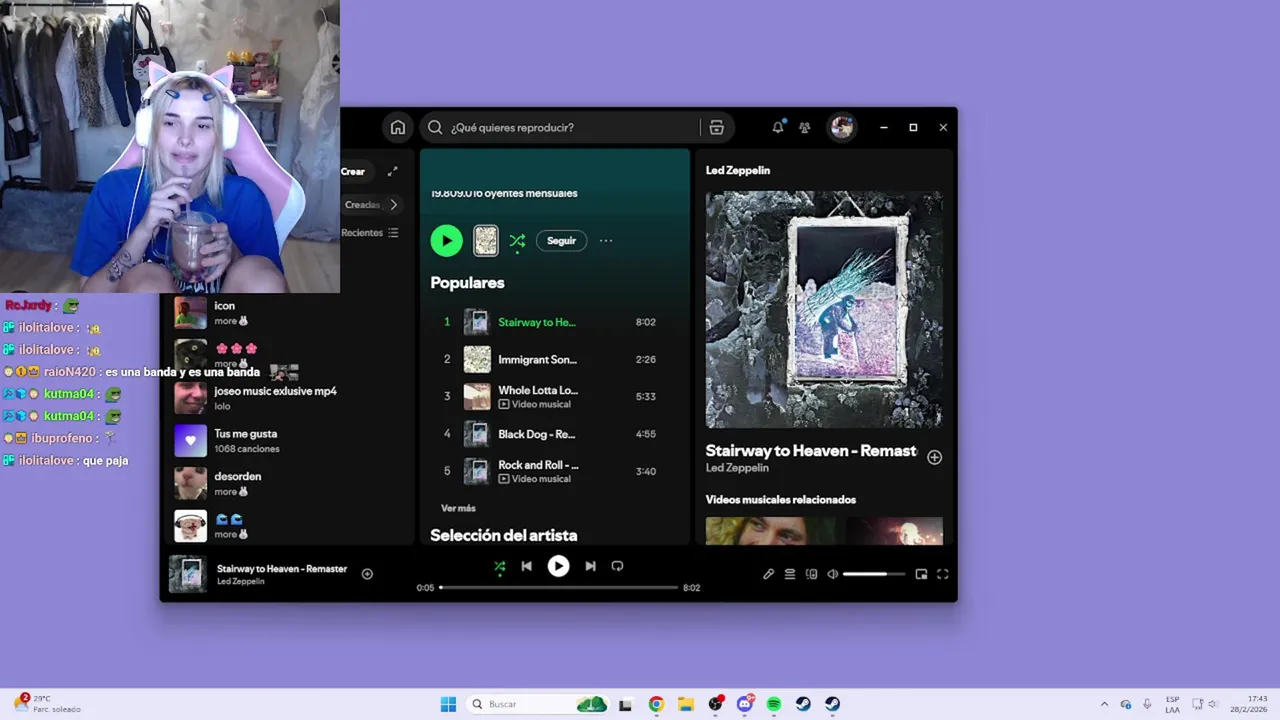
Task: Click artist name below big song title
Action: (737, 468)
